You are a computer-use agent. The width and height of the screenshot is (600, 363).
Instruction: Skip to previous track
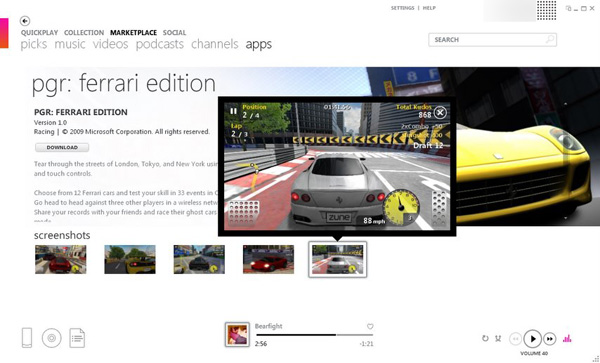point(515,339)
